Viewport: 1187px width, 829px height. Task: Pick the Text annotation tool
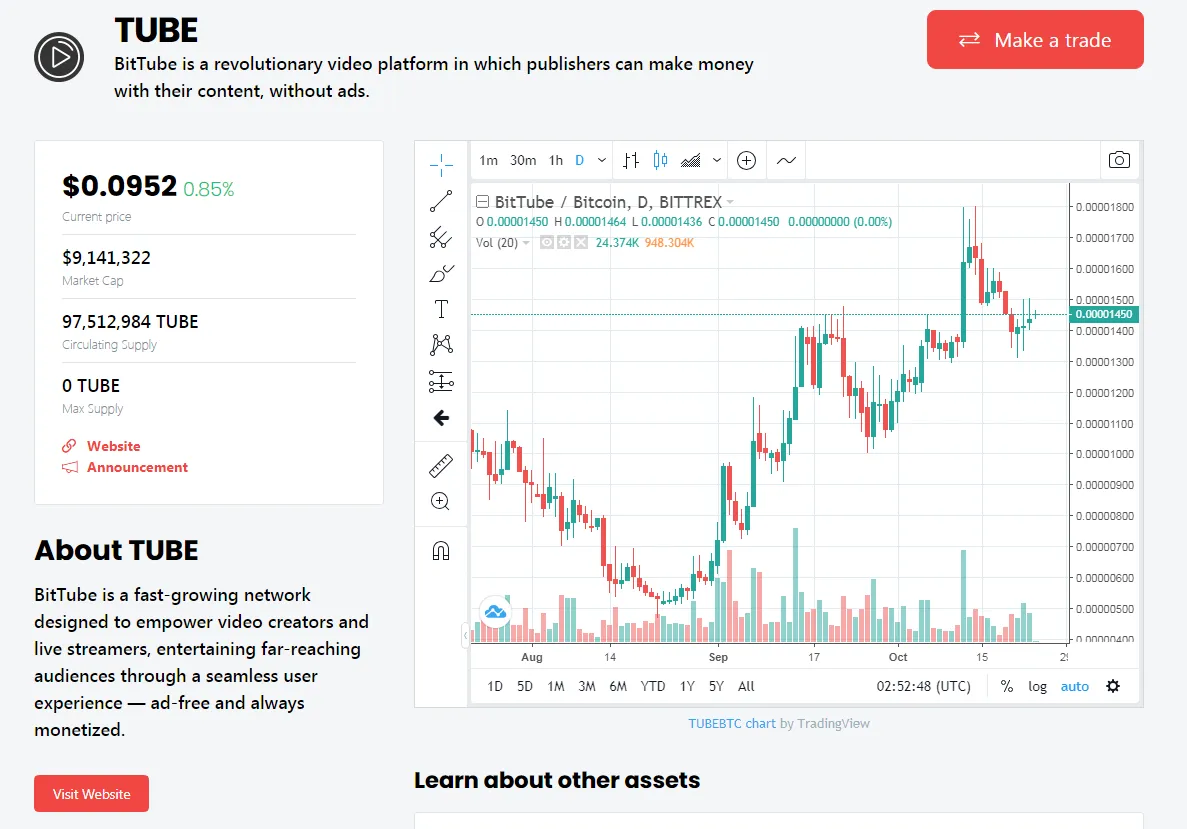441,309
